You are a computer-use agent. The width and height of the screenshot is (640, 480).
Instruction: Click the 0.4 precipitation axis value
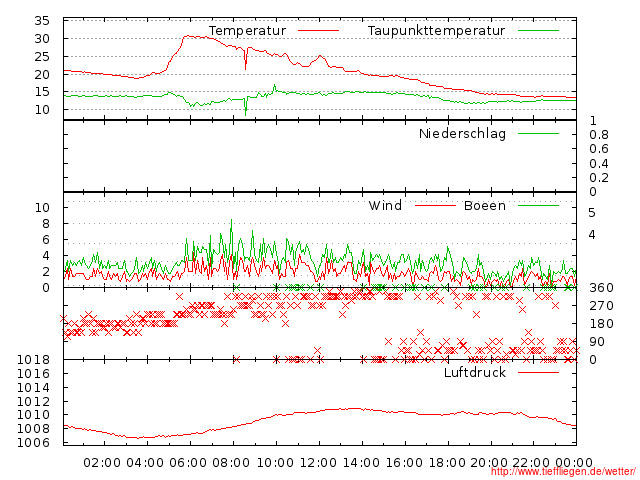(599, 164)
